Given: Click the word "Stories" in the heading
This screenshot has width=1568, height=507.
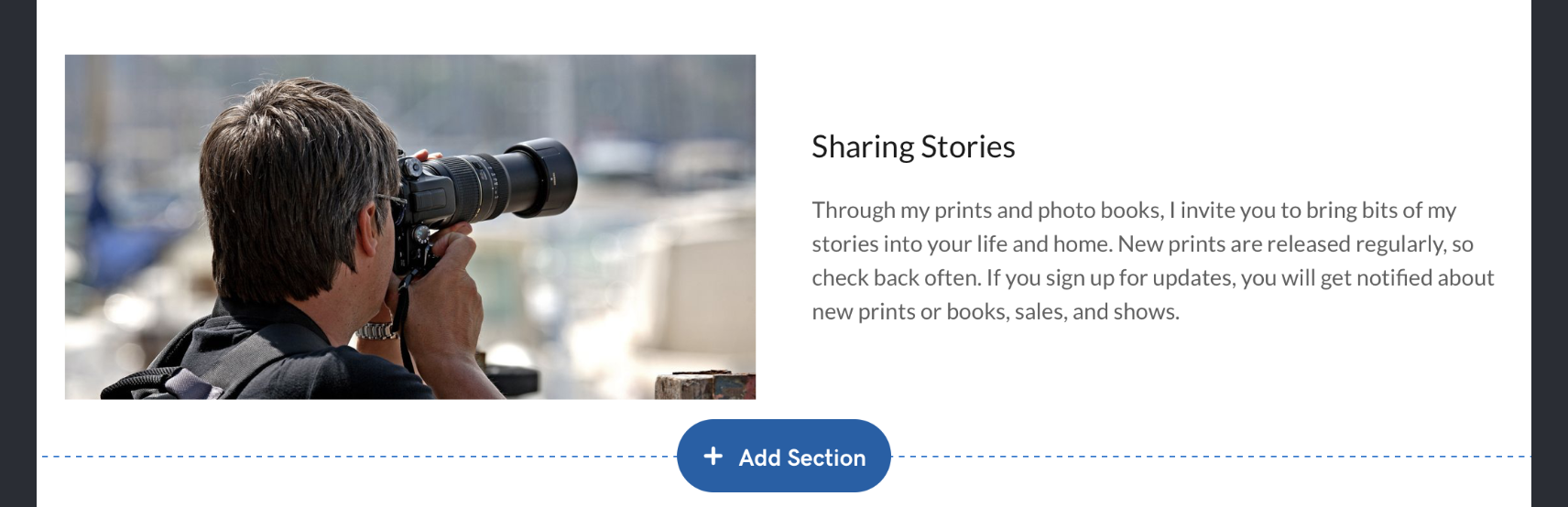Looking at the screenshot, I should pos(967,147).
